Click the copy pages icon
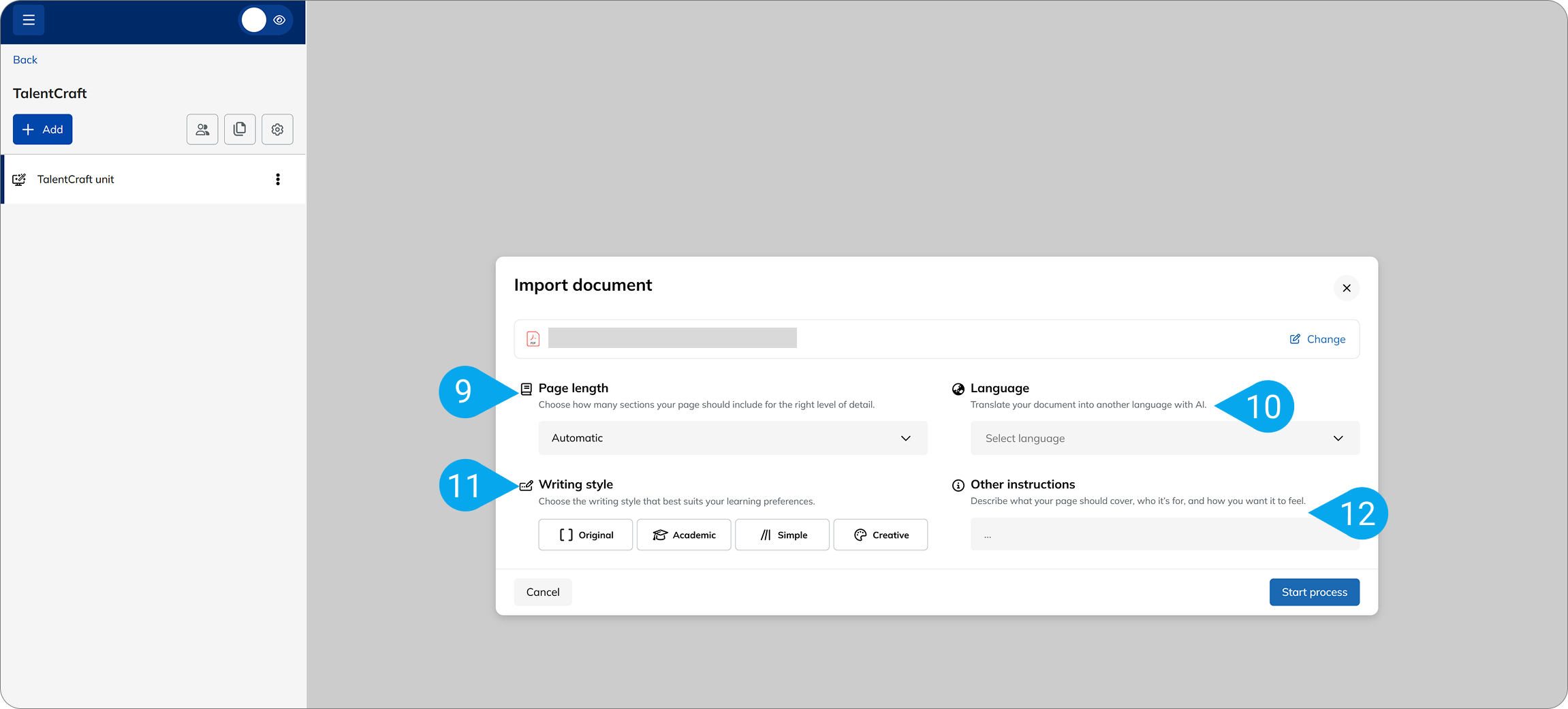1568x709 pixels. (240, 129)
